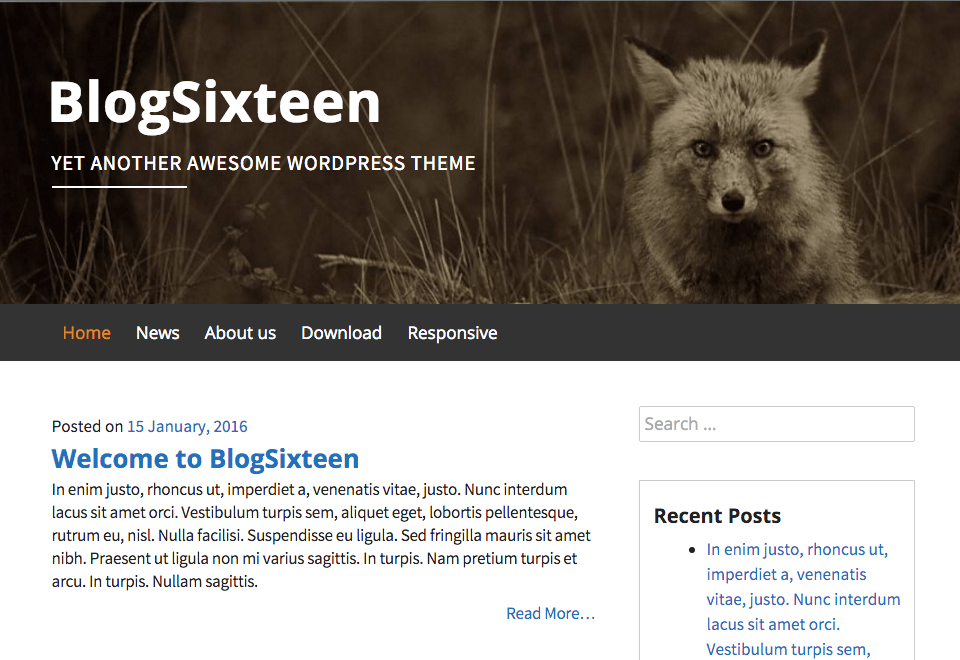Navigate to the Download page
Screen dimensions: 960x660
coord(341,333)
